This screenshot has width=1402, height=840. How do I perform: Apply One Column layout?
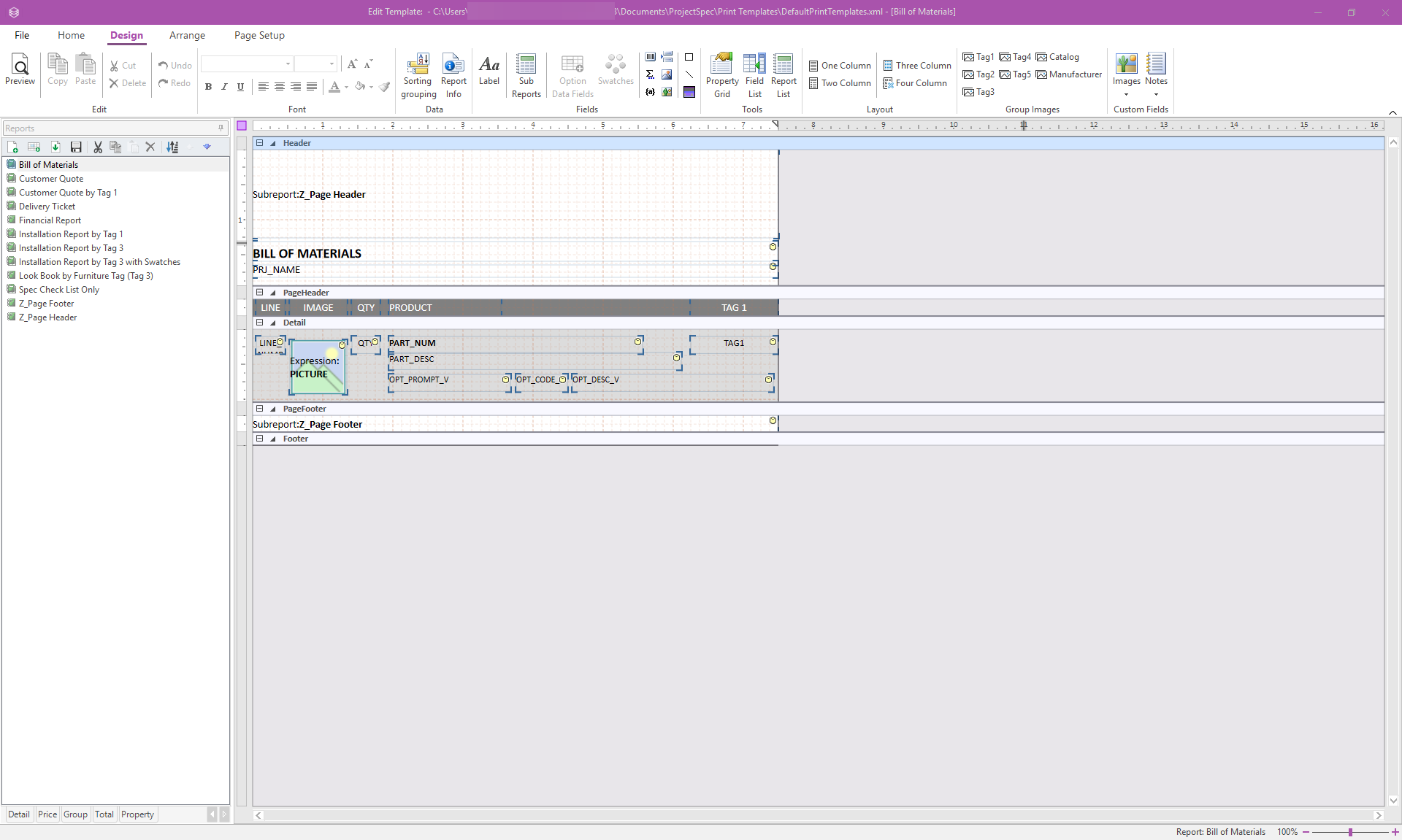(840, 66)
